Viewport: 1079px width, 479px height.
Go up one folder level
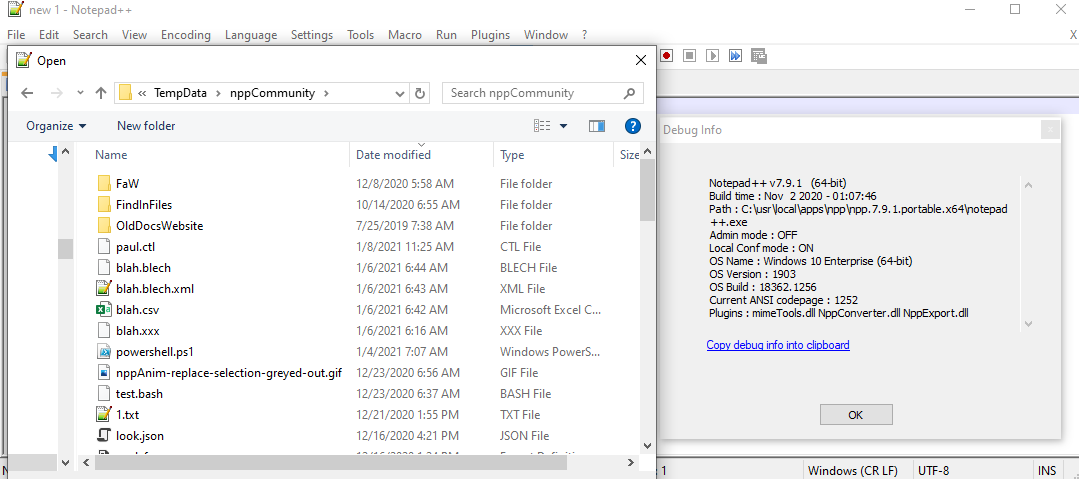coord(100,93)
